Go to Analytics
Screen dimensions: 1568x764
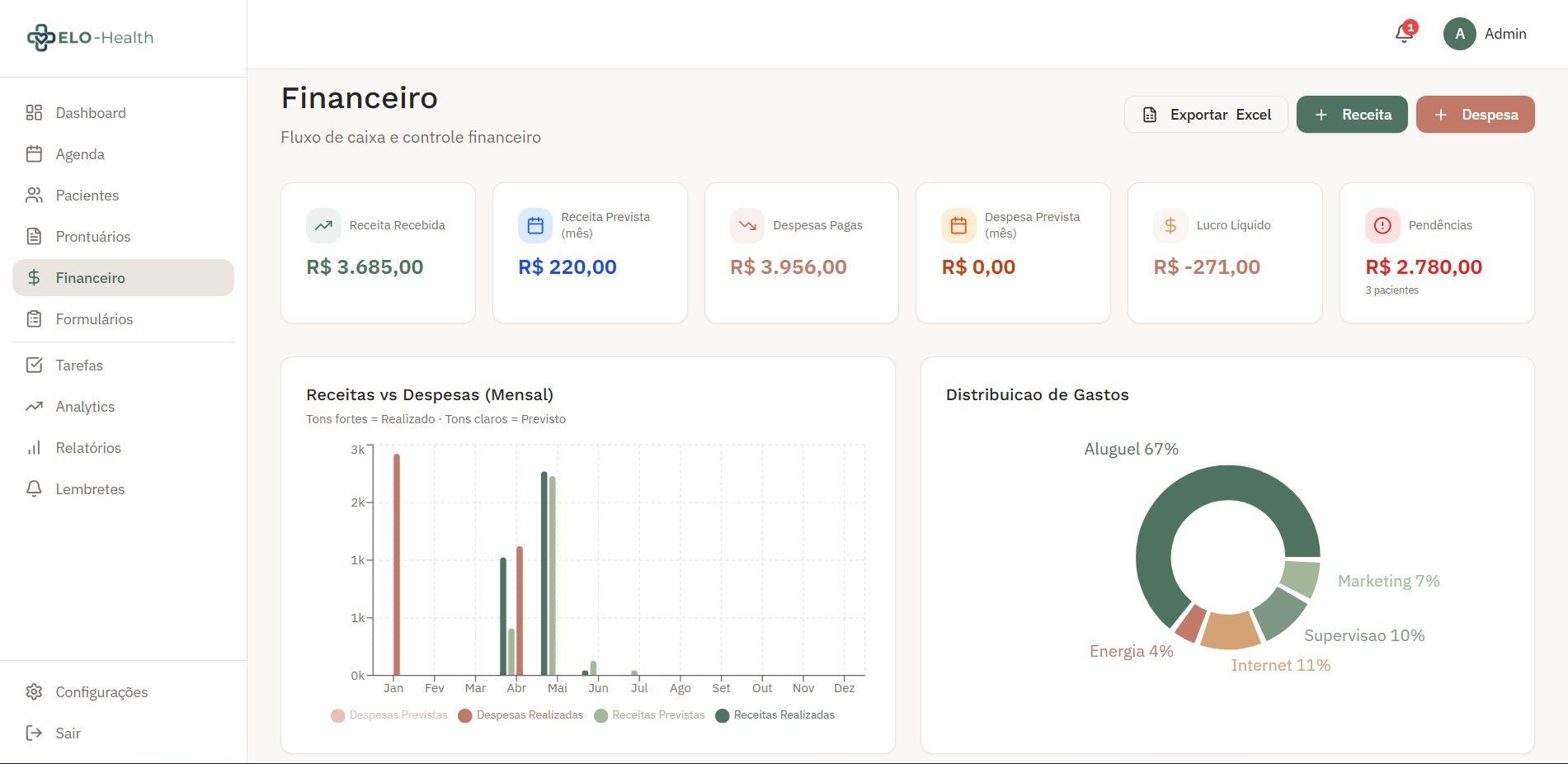[x=124, y=407]
